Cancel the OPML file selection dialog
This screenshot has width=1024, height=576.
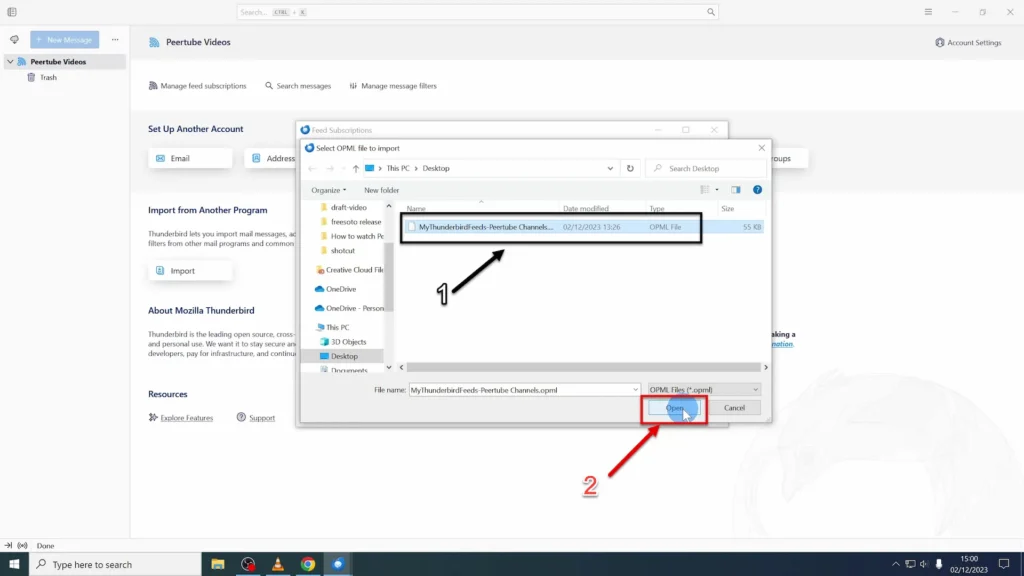tap(734, 408)
